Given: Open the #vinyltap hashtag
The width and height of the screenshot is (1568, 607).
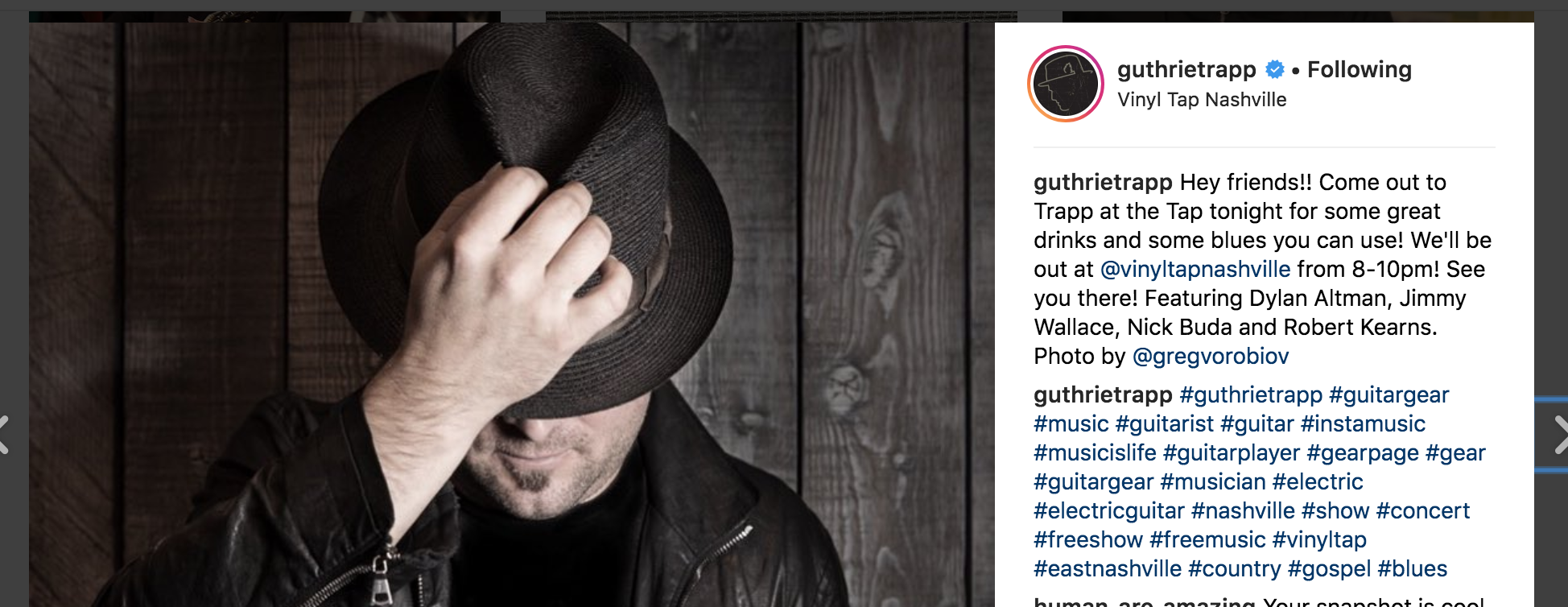Looking at the screenshot, I should 1319,539.
